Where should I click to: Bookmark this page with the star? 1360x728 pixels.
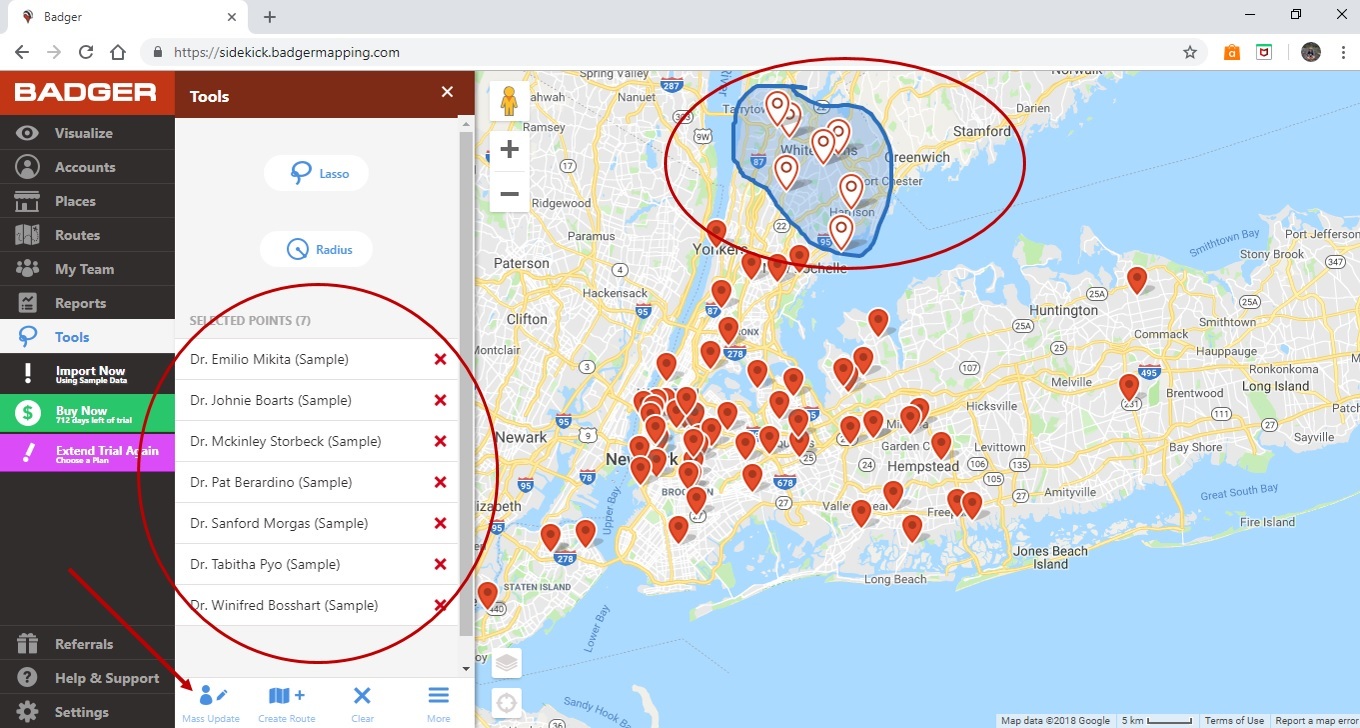[1190, 52]
